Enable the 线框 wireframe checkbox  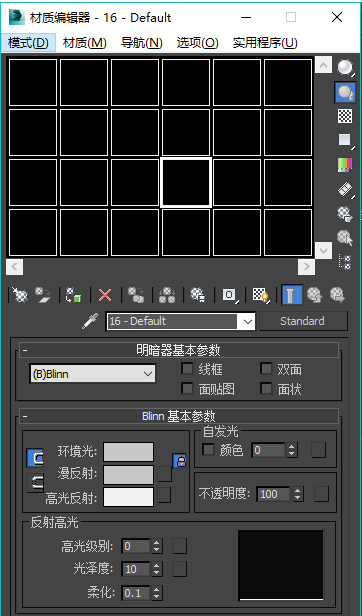pyautogui.click(x=187, y=368)
